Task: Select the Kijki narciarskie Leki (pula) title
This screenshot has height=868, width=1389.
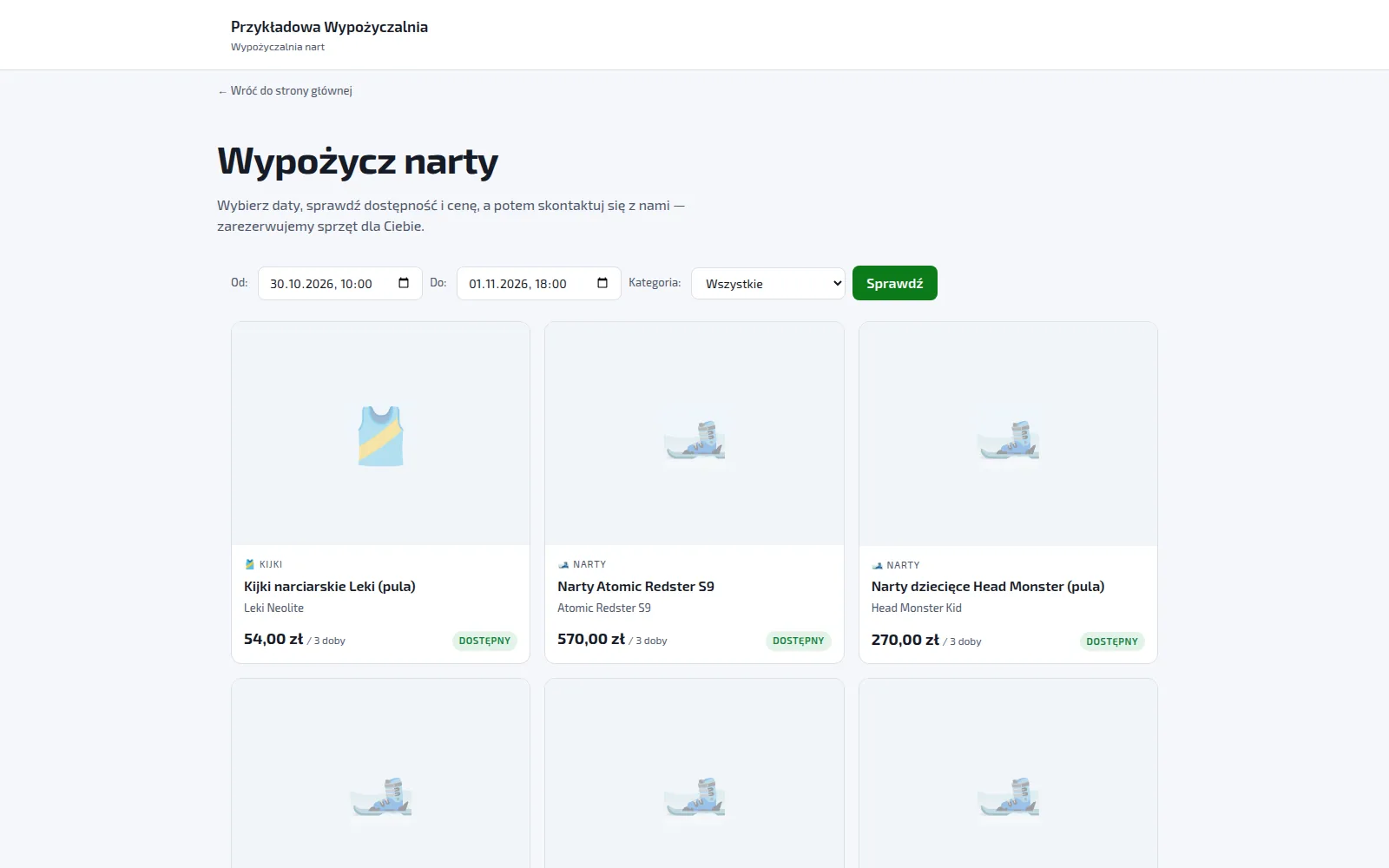Action: tap(330, 586)
